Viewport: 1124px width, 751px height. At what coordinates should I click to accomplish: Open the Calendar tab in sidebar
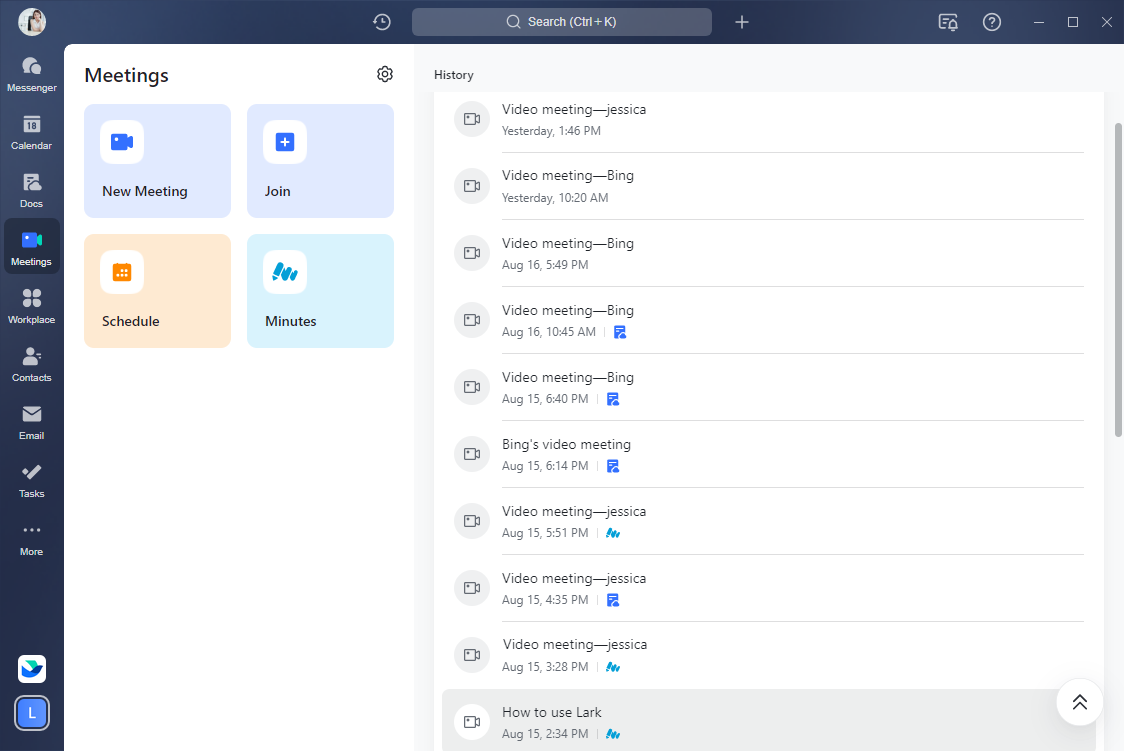coord(32,133)
